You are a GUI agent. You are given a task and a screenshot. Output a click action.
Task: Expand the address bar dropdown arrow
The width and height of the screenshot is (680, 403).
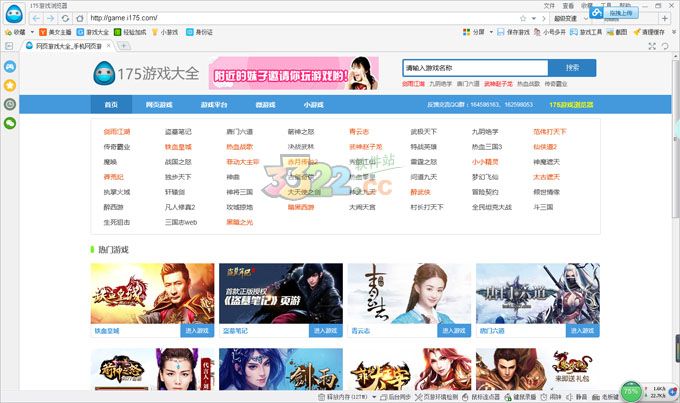click(x=534, y=18)
